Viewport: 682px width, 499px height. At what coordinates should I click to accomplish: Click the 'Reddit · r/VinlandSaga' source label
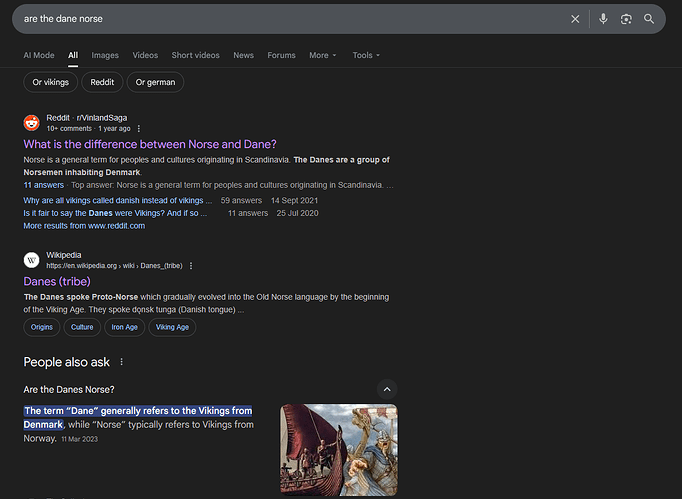[87, 118]
